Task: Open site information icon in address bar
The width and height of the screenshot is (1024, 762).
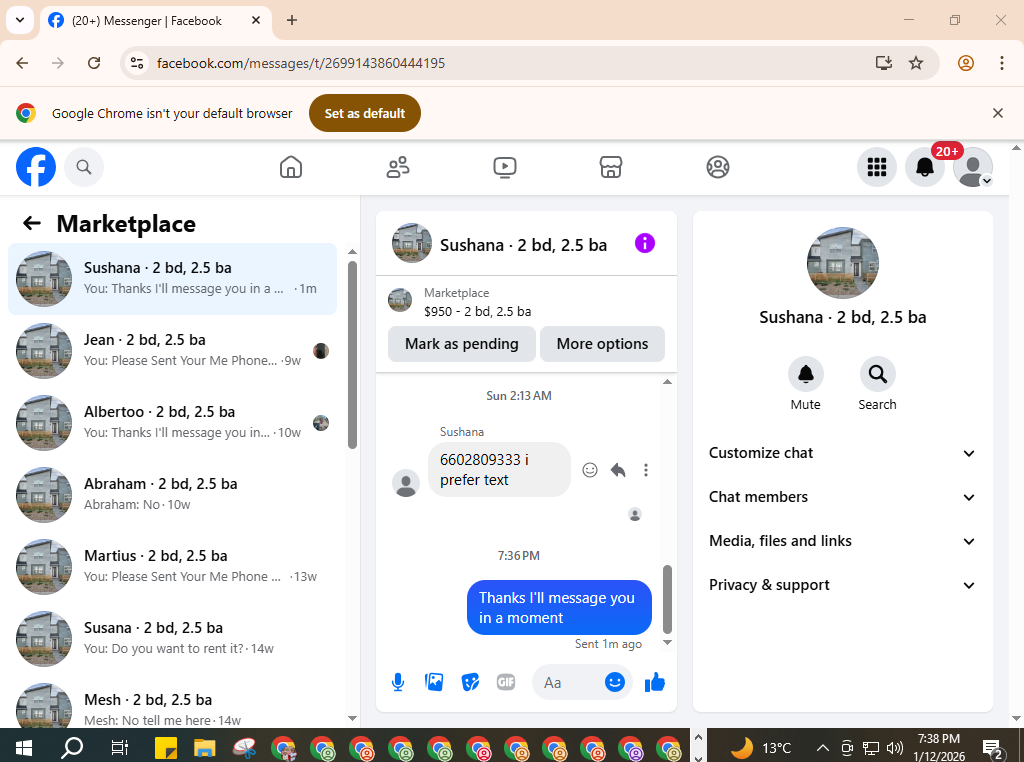Action: click(x=136, y=63)
